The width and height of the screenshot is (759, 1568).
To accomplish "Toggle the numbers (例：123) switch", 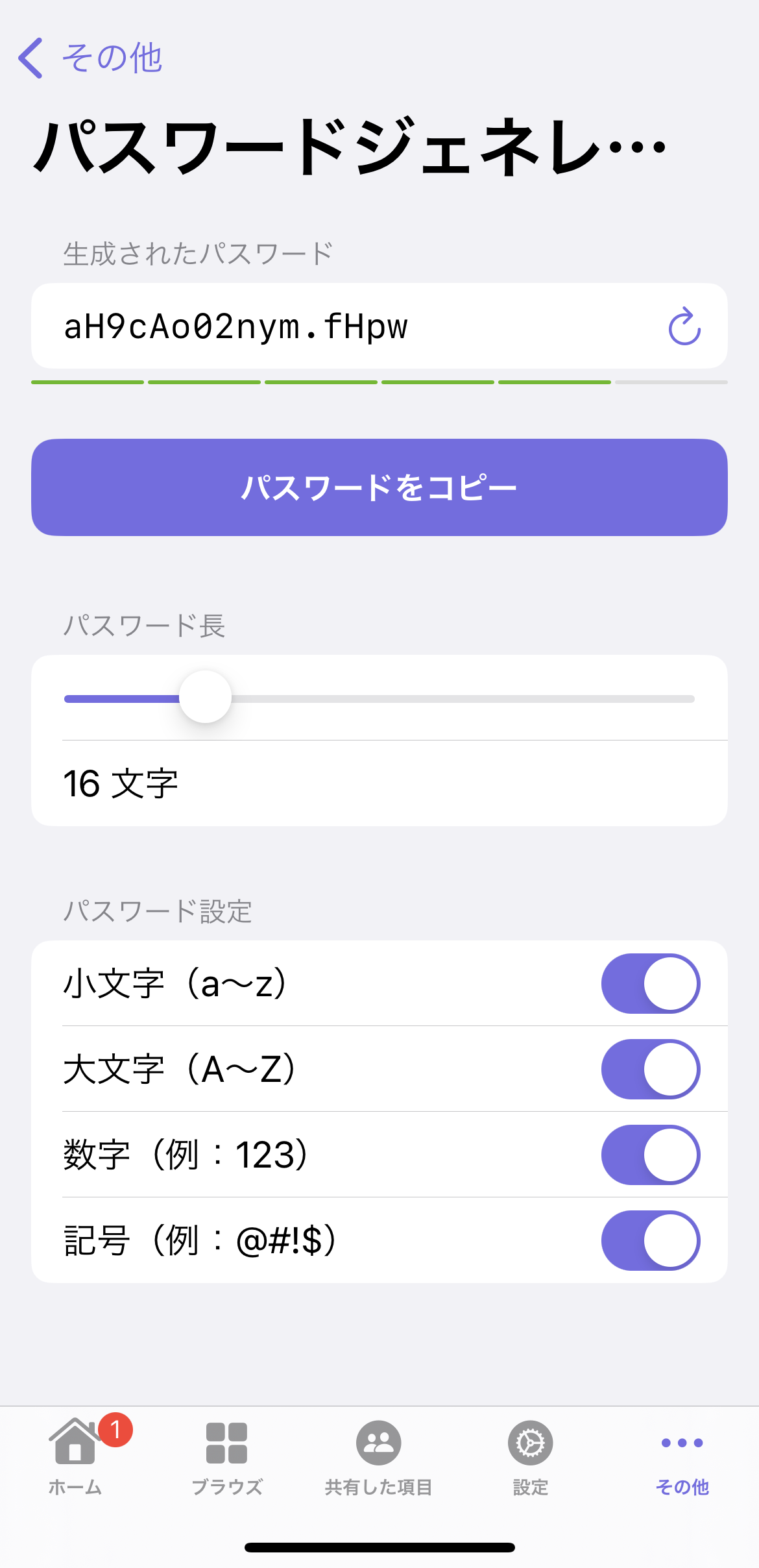I will pos(650,1155).
